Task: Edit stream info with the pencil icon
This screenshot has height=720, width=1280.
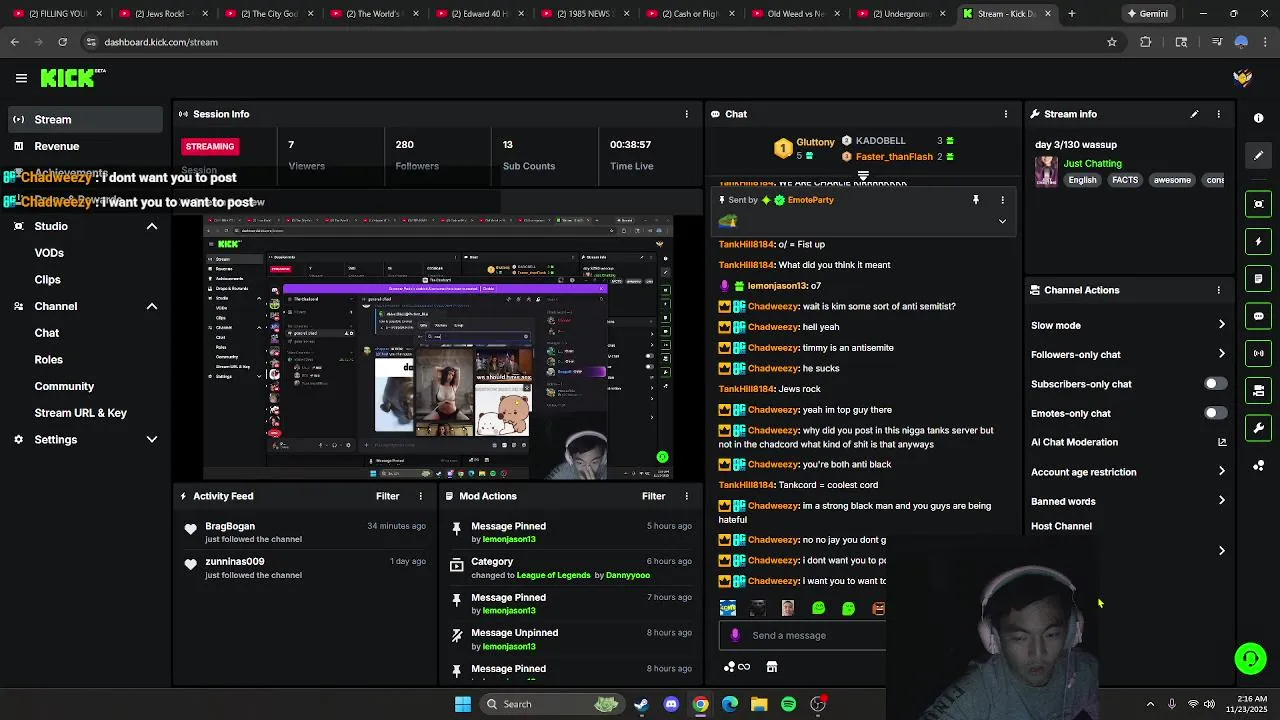Action: [1194, 114]
